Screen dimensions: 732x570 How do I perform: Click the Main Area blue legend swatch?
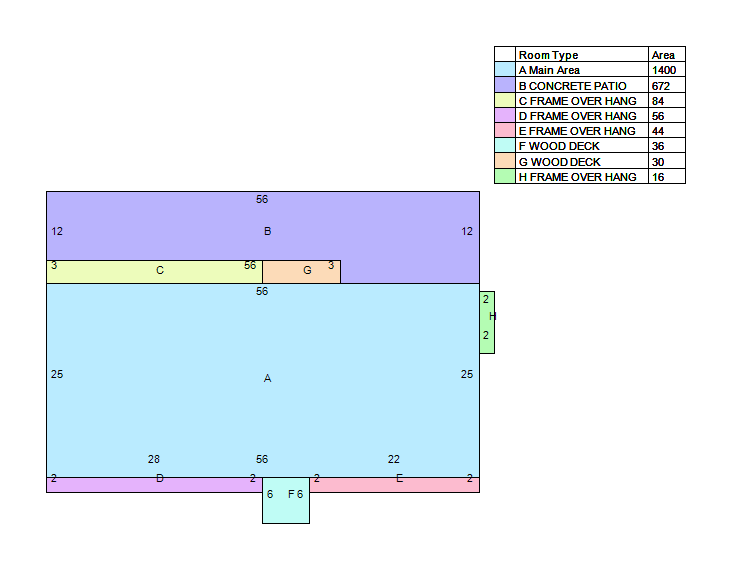[505, 70]
